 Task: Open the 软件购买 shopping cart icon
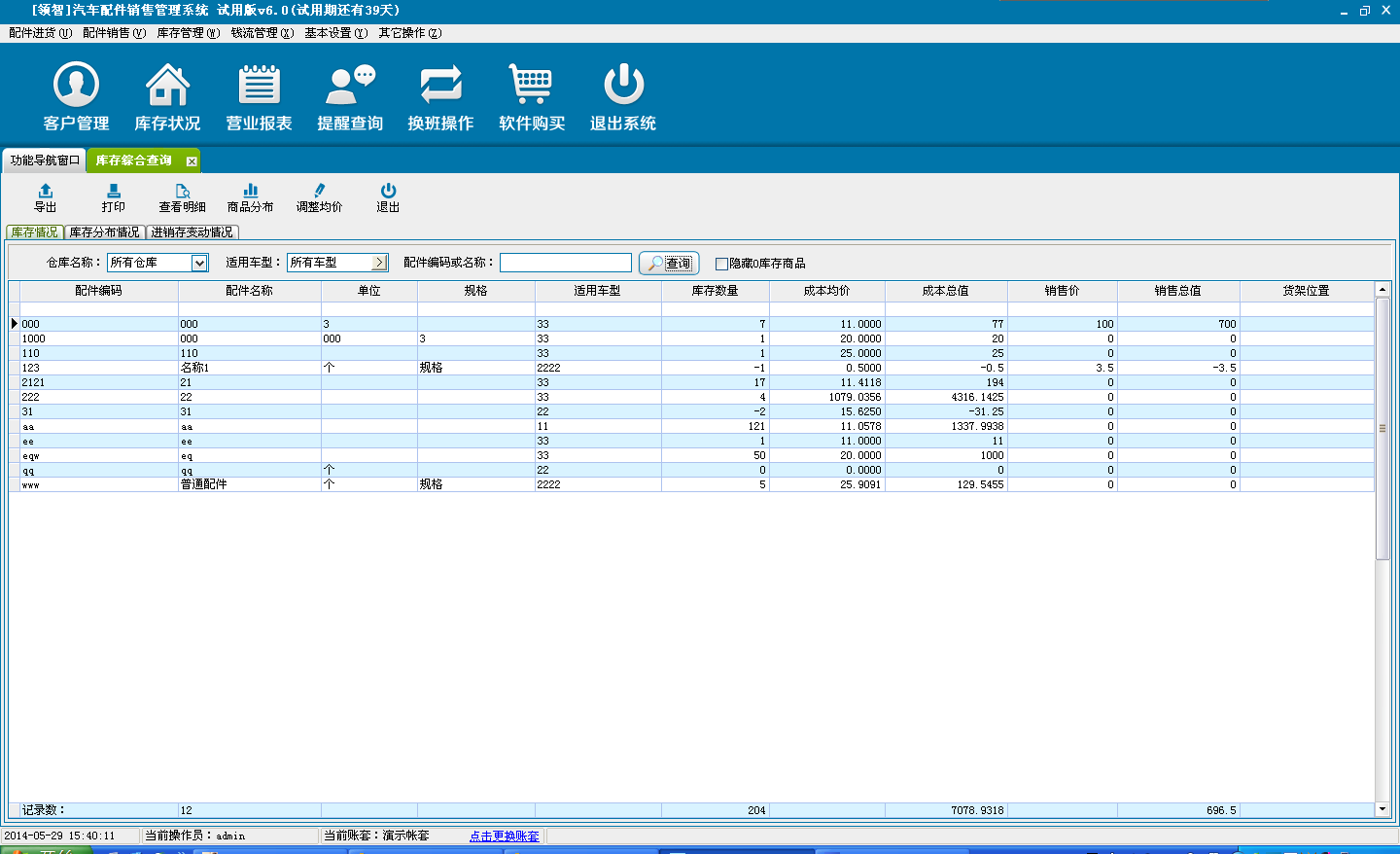point(532,85)
